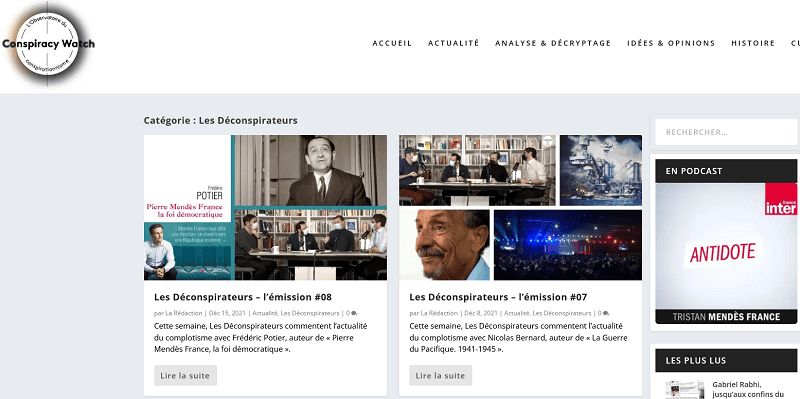Click the En Podcast widget header
Viewport: 800px width, 399px height.
pos(726,171)
